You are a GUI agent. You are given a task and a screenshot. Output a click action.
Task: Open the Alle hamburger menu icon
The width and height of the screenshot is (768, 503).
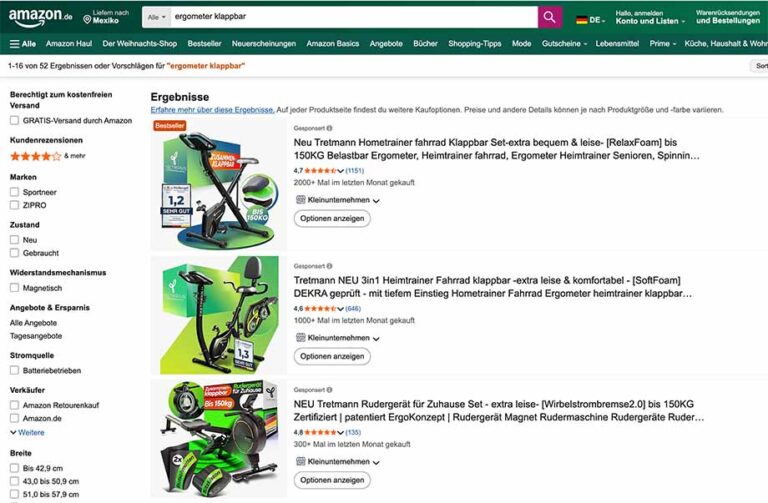click(x=15, y=44)
